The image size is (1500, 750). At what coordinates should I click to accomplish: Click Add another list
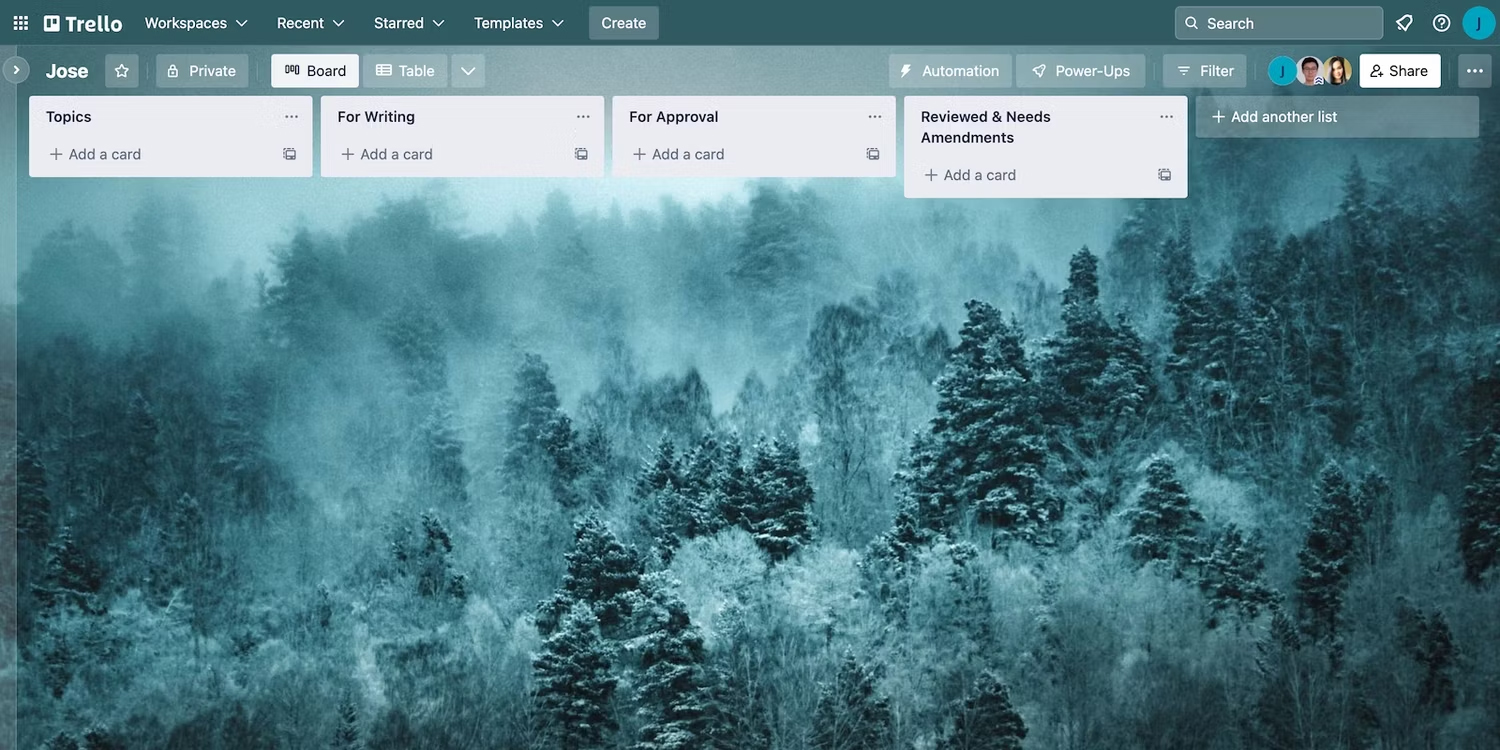(1284, 116)
